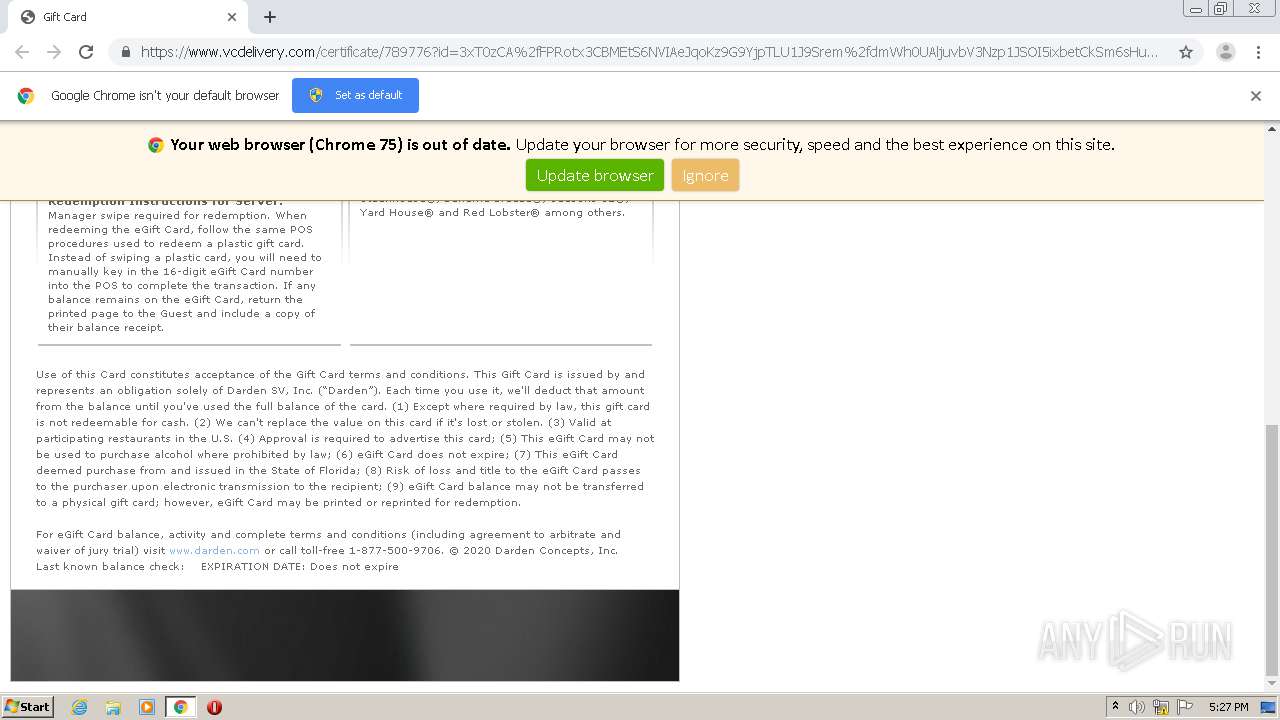Image resolution: width=1280 pixels, height=720 pixels.
Task: Close the Gift Card tab
Action: click(x=232, y=17)
